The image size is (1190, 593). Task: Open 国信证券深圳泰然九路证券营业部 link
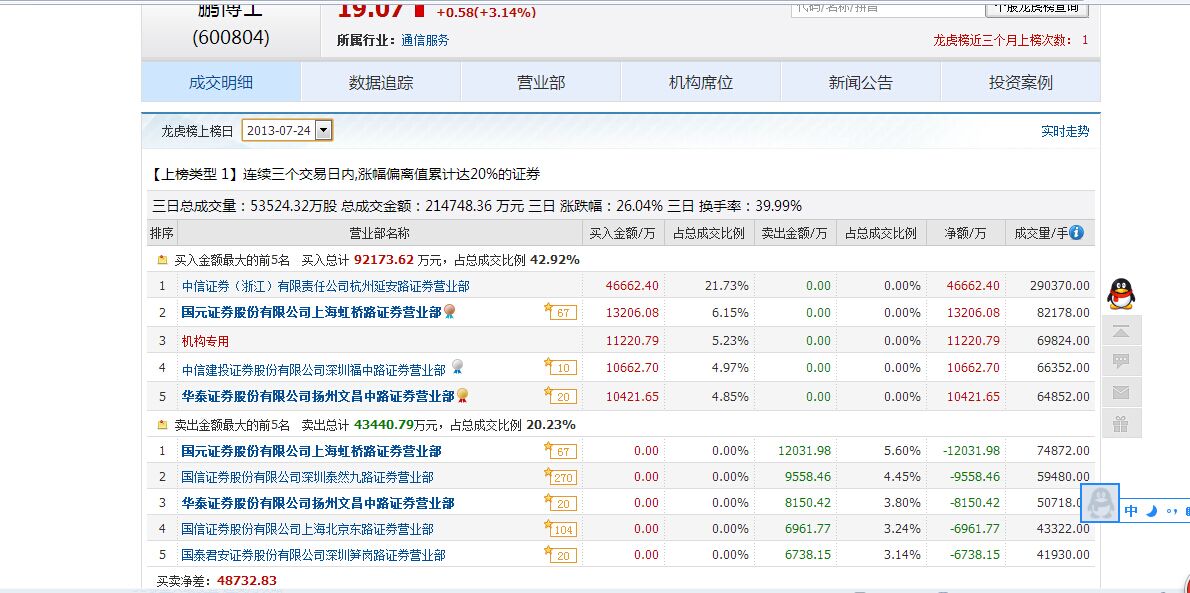(x=307, y=478)
